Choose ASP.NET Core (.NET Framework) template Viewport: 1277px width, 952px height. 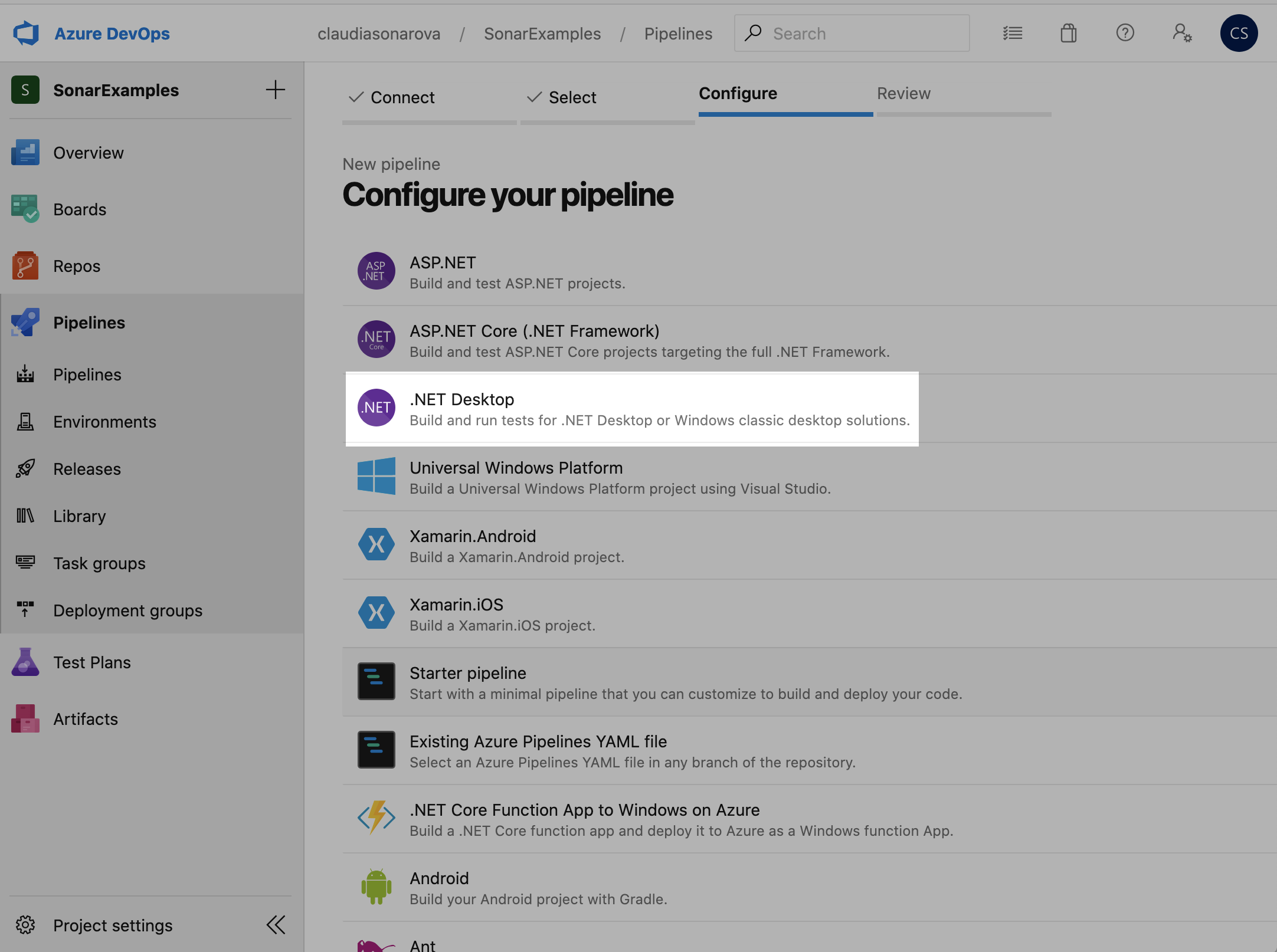point(810,340)
